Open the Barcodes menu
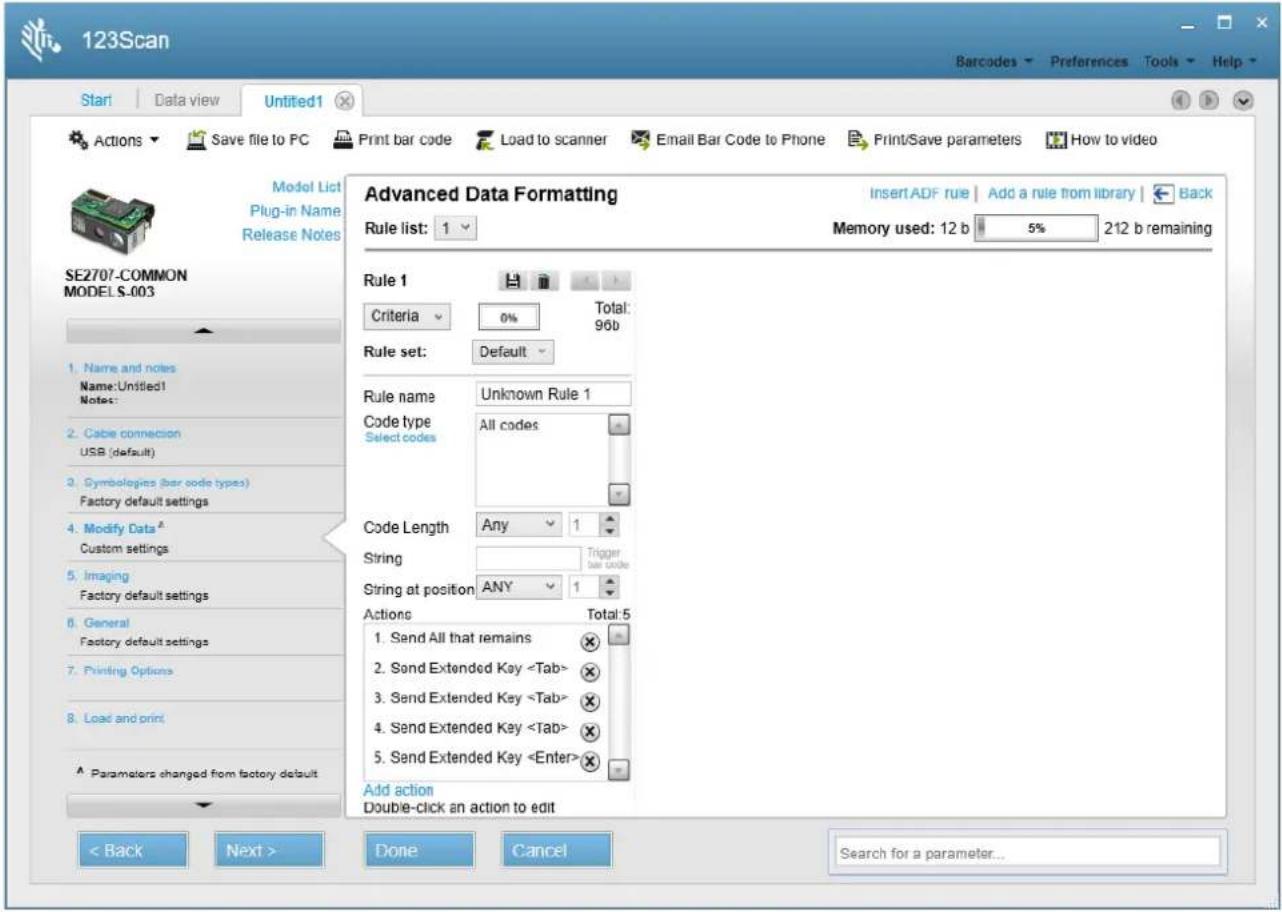Viewport: 1282px width, 912px height. point(993,62)
